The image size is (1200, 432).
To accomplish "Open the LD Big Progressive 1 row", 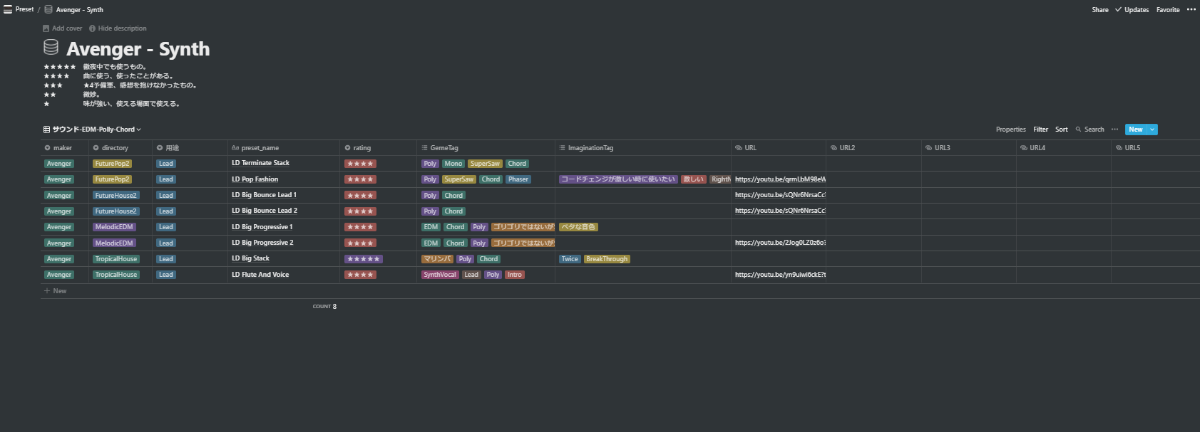I will pos(262,227).
